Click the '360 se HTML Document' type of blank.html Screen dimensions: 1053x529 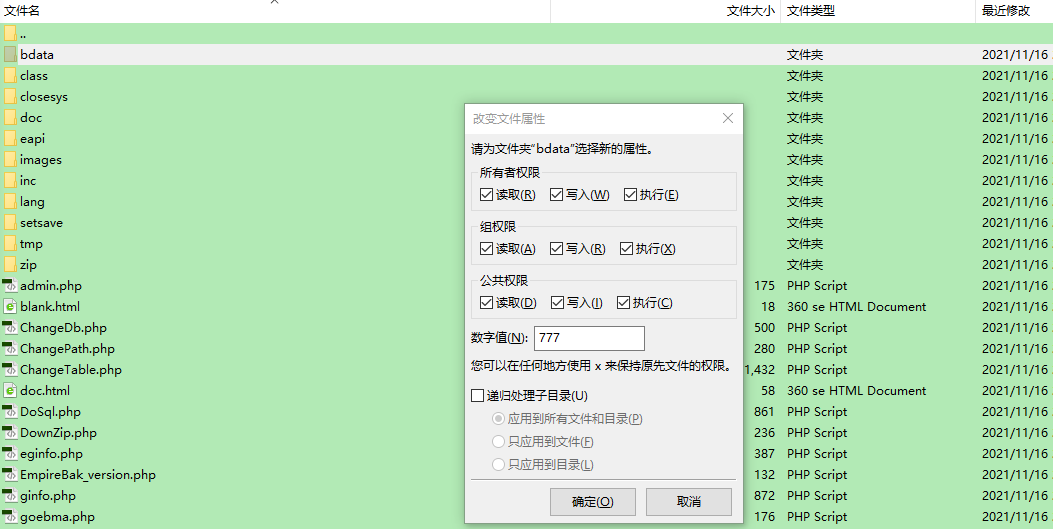(856, 307)
